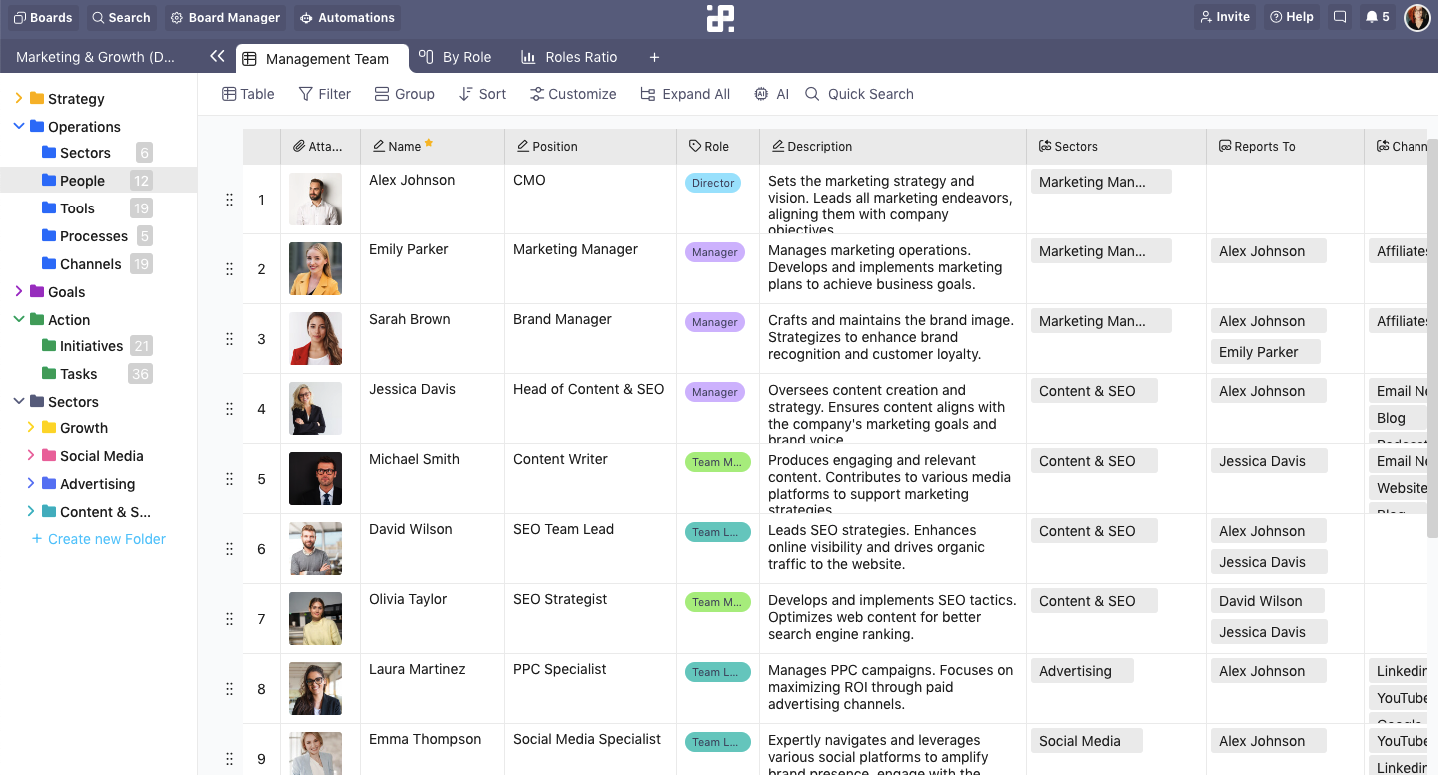Screen dimensions: 1438x775
Task: Click the Invite button
Action: pos(1224,16)
